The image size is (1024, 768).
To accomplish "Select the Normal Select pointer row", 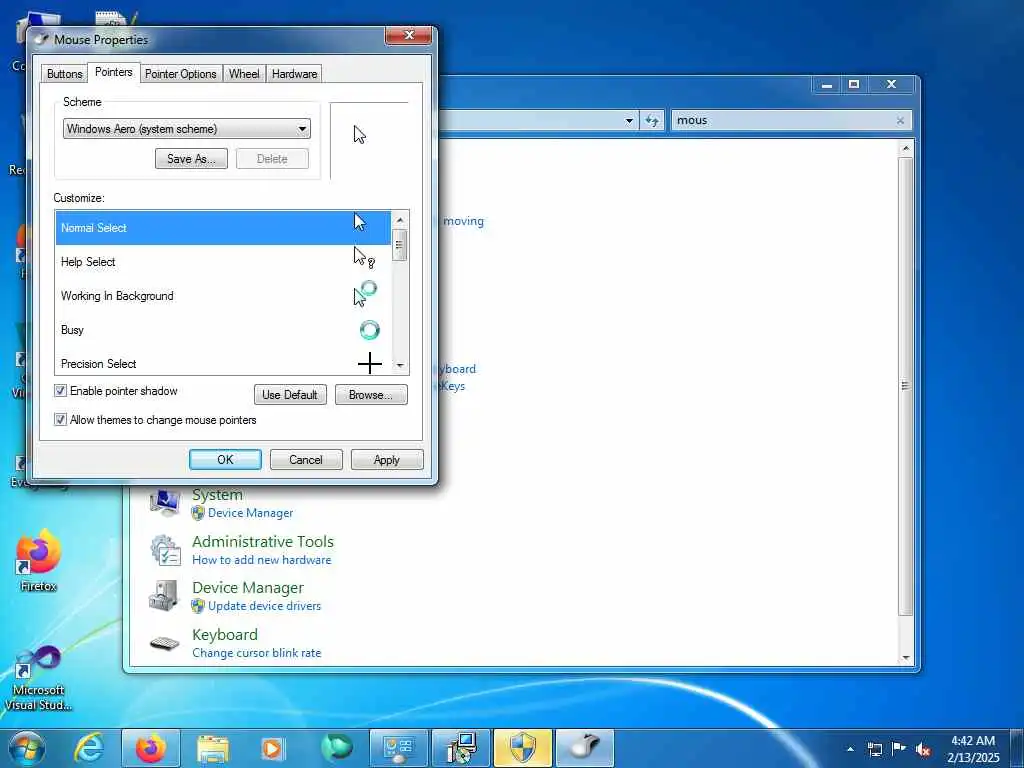I will click(x=223, y=228).
